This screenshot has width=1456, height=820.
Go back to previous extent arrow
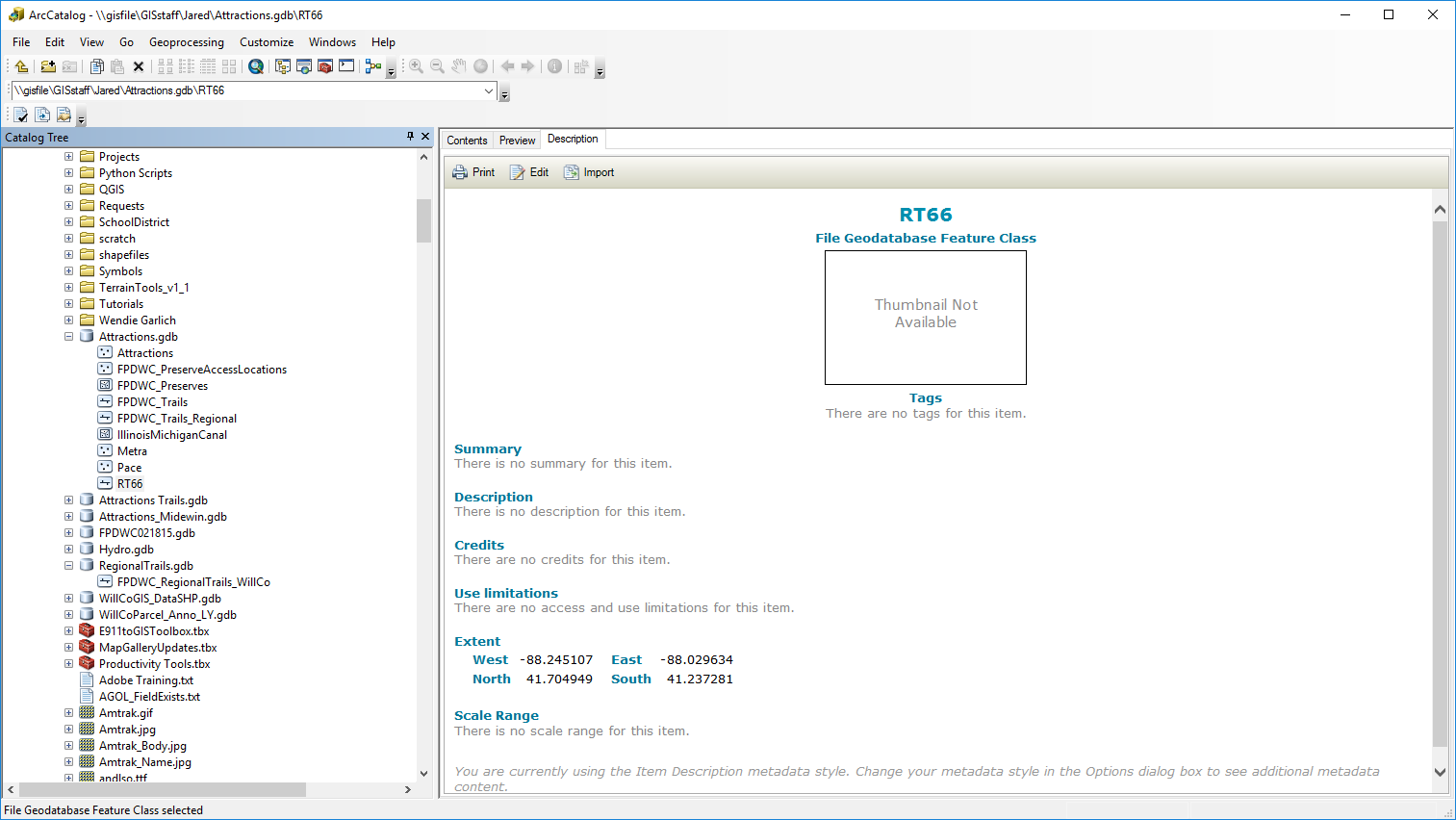tap(507, 66)
